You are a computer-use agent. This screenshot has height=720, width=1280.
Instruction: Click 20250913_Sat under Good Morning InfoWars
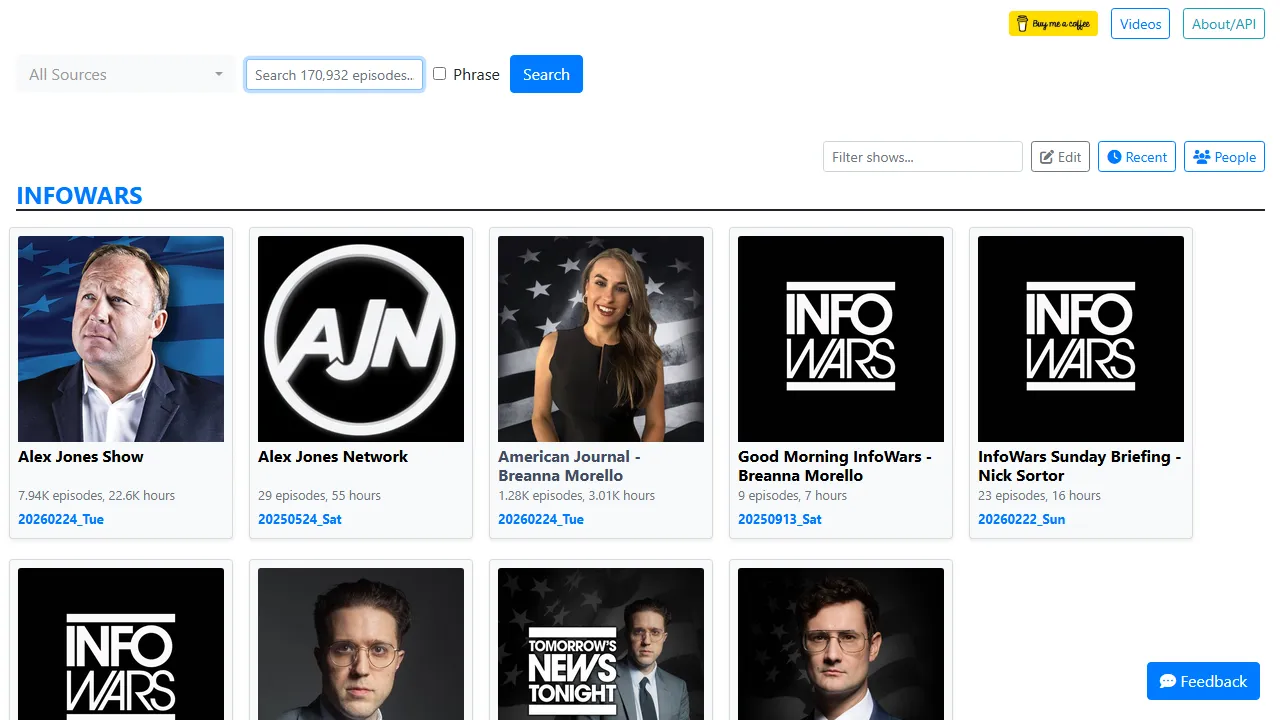(780, 519)
